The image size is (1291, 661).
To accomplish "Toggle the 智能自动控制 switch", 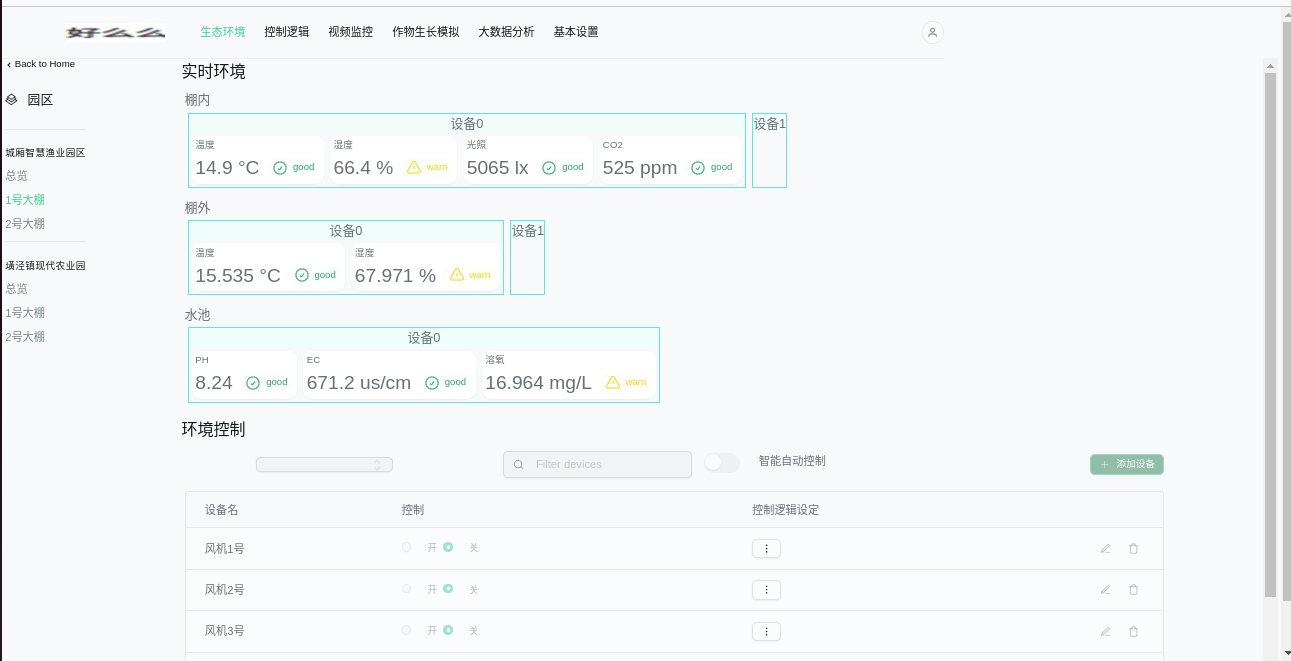I will 722,462.
